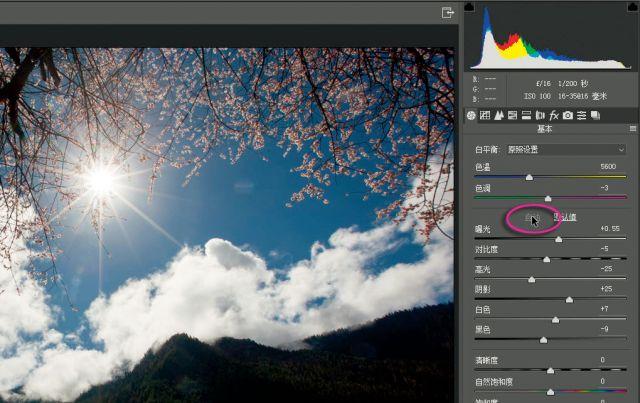Open the 白平衡 white balance dropdown

(x=566, y=149)
